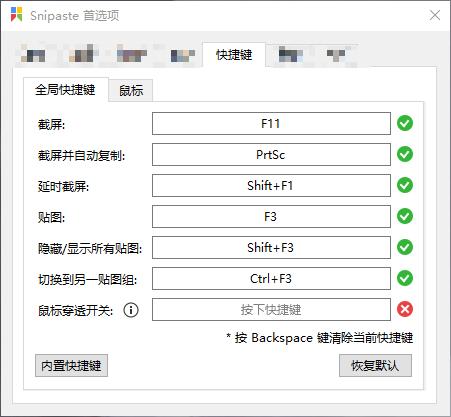Click the green check icon beside Ctrl+F3
Viewport: 451px width, 417px height.
[405, 278]
